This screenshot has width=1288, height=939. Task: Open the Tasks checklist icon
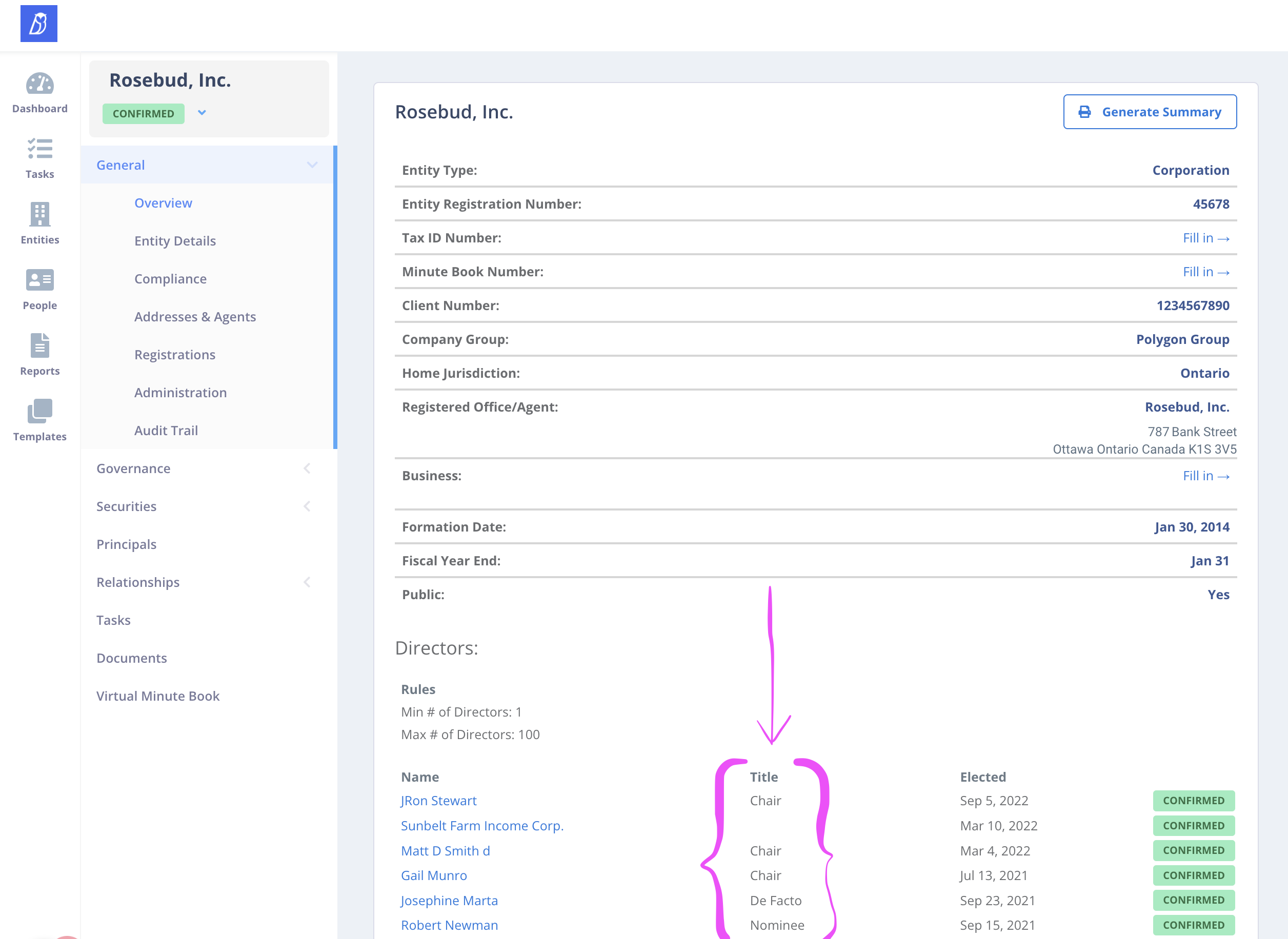(x=40, y=149)
